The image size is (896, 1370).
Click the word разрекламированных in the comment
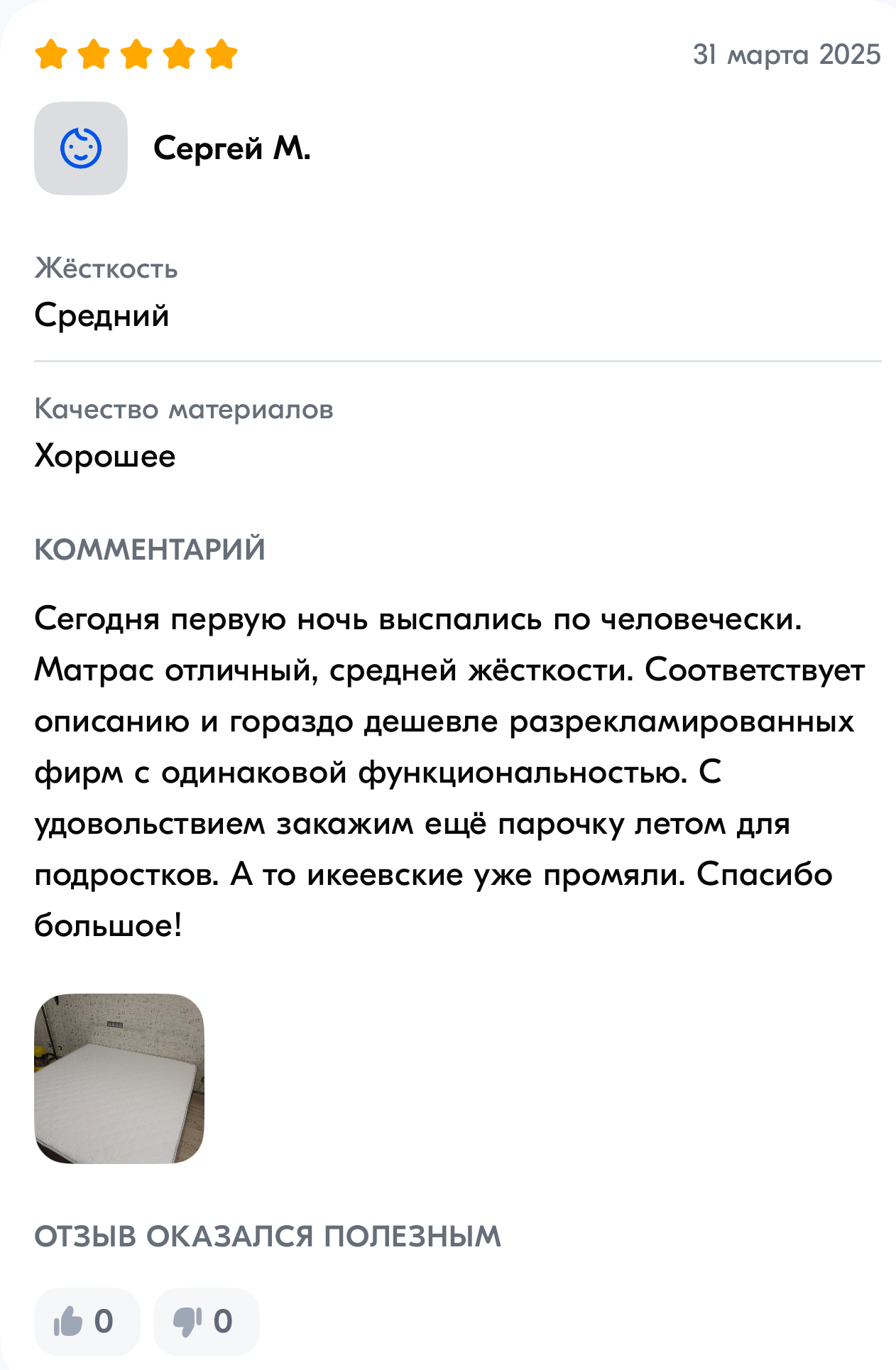682,722
